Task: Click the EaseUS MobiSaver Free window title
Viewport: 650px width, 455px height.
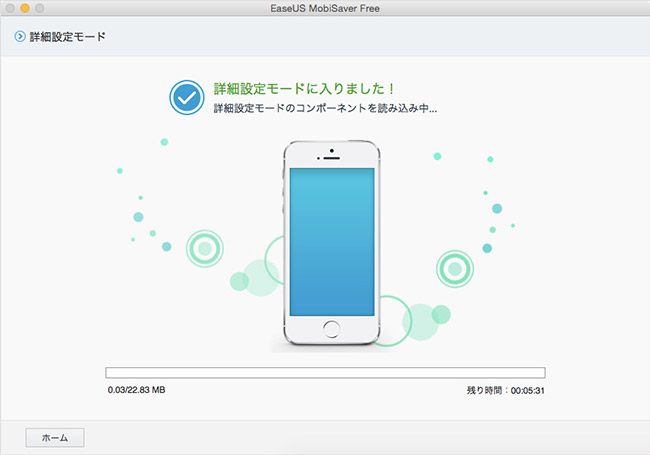Action: (325, 8)
